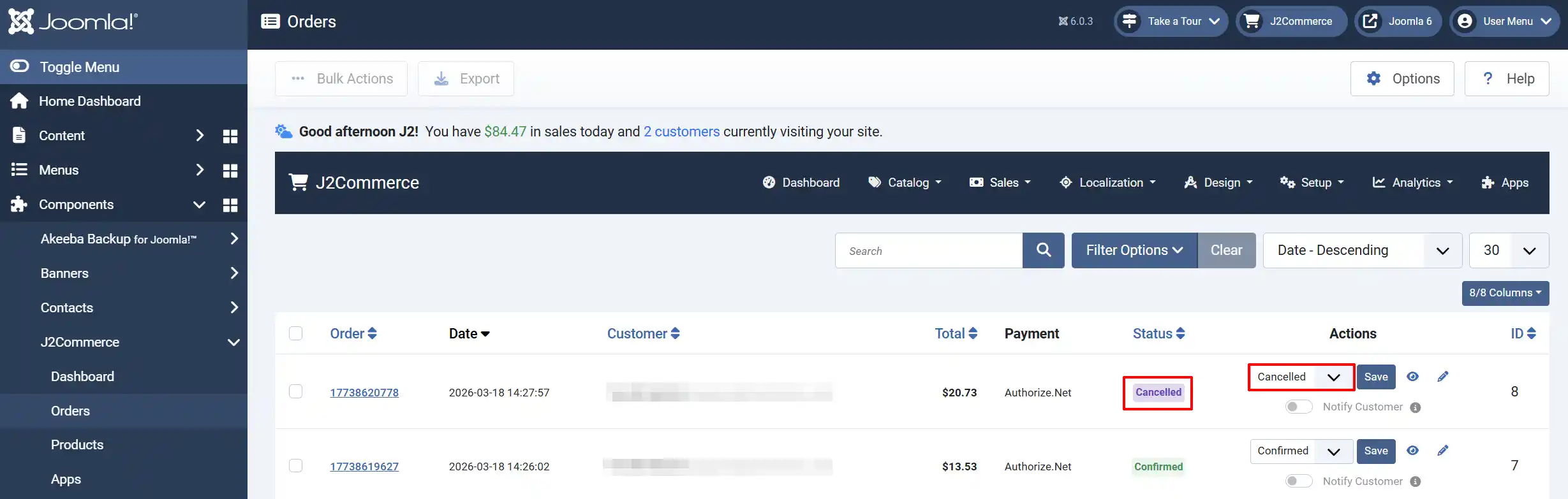Open Dashboard in the J2Commerce bar
The image size is (1568, 499).
point(801,182)
